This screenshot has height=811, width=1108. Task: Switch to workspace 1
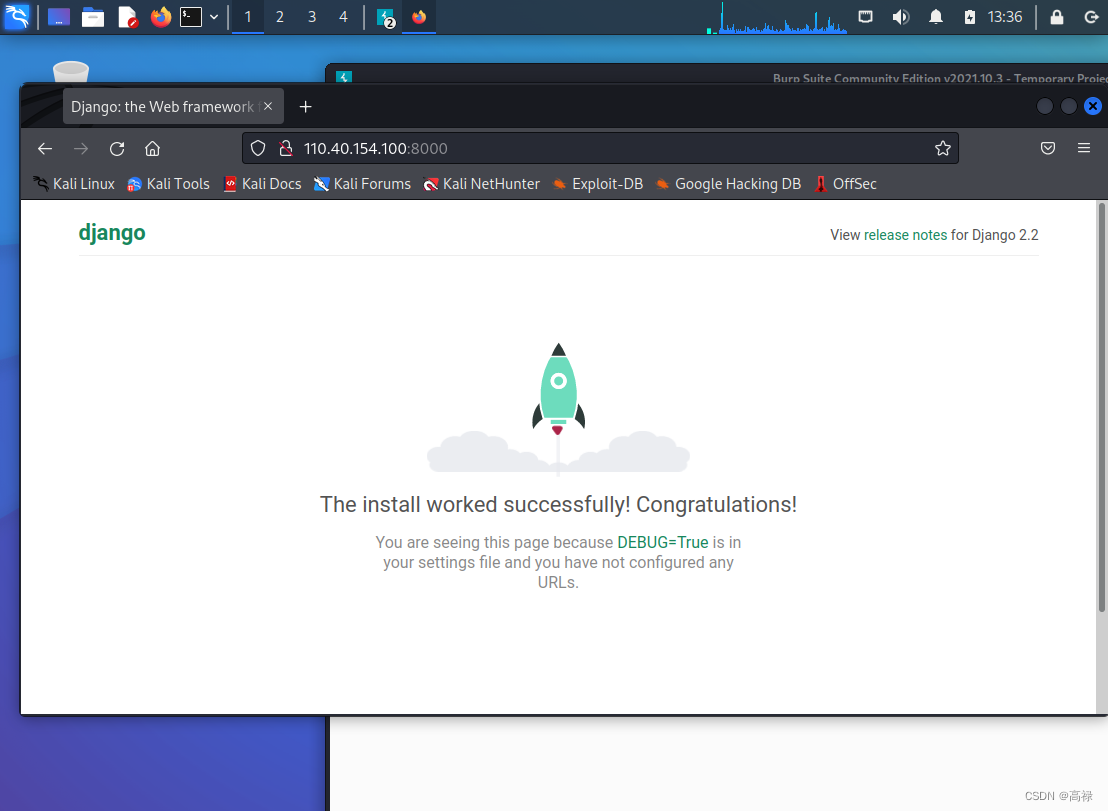point(248,17)
